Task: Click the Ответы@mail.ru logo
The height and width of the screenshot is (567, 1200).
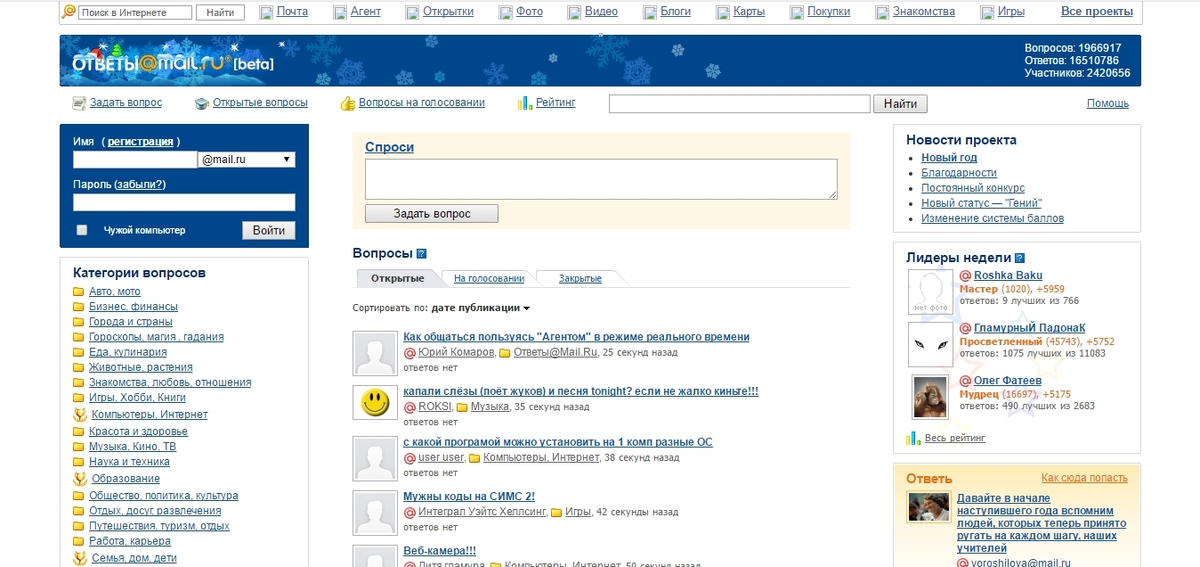Action: [171, 63]
